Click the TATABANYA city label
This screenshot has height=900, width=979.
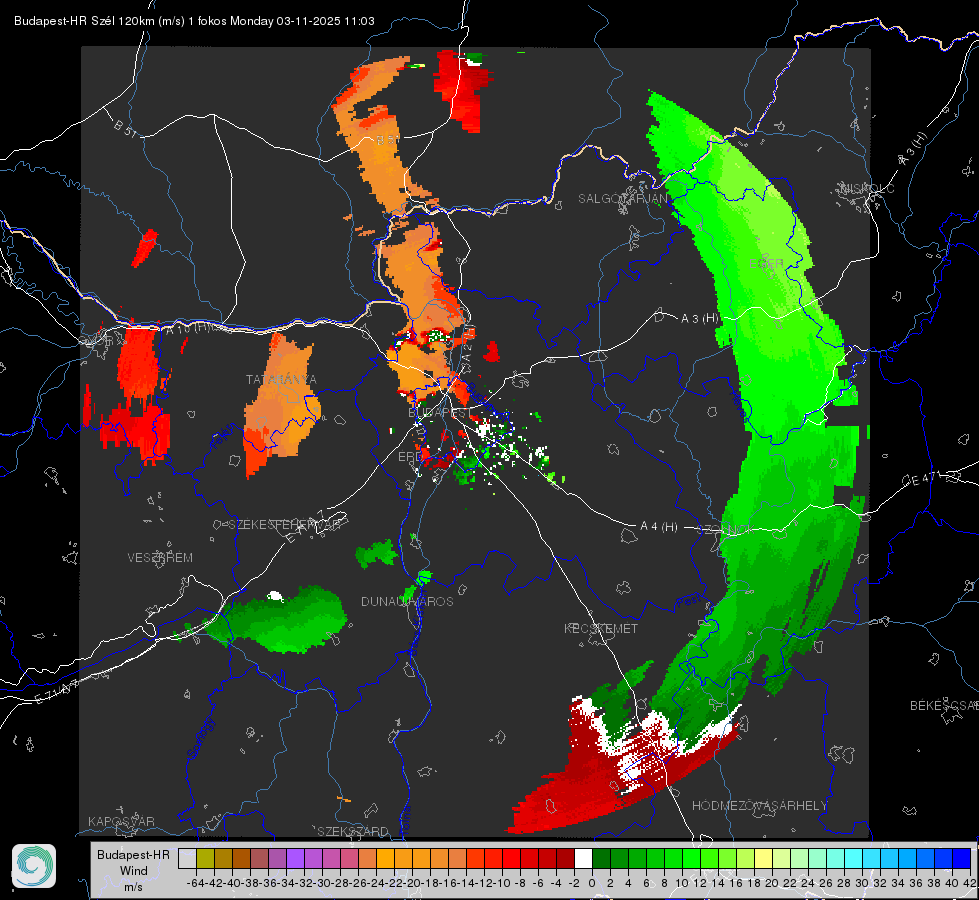click(x=281, y=380)
